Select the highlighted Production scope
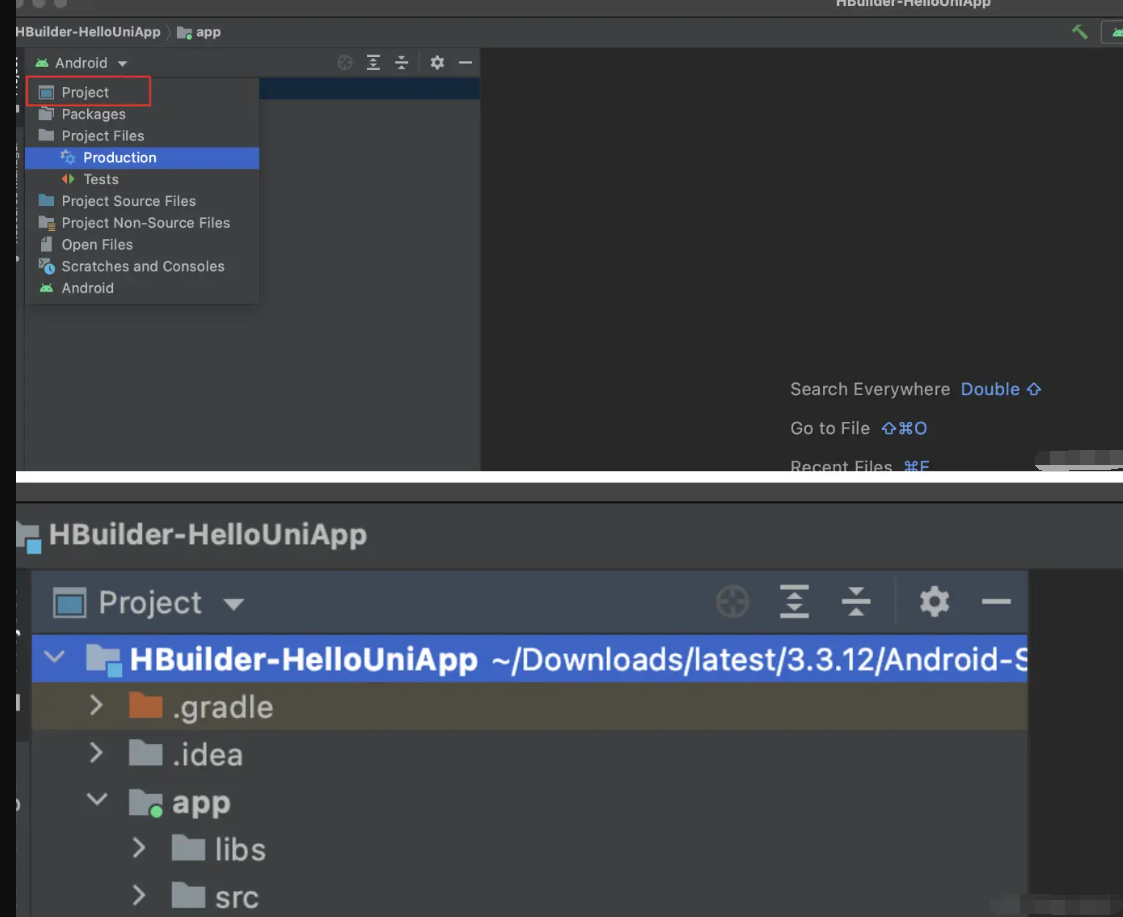Image resolution: width=1123 pixels, height=917 pixels. point(142,158)
